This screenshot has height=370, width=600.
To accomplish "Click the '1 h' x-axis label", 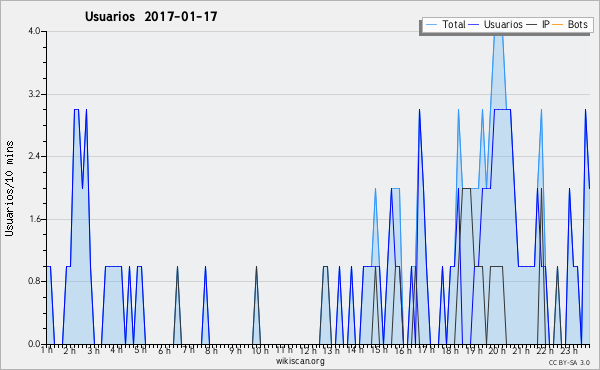I will 47,350.
